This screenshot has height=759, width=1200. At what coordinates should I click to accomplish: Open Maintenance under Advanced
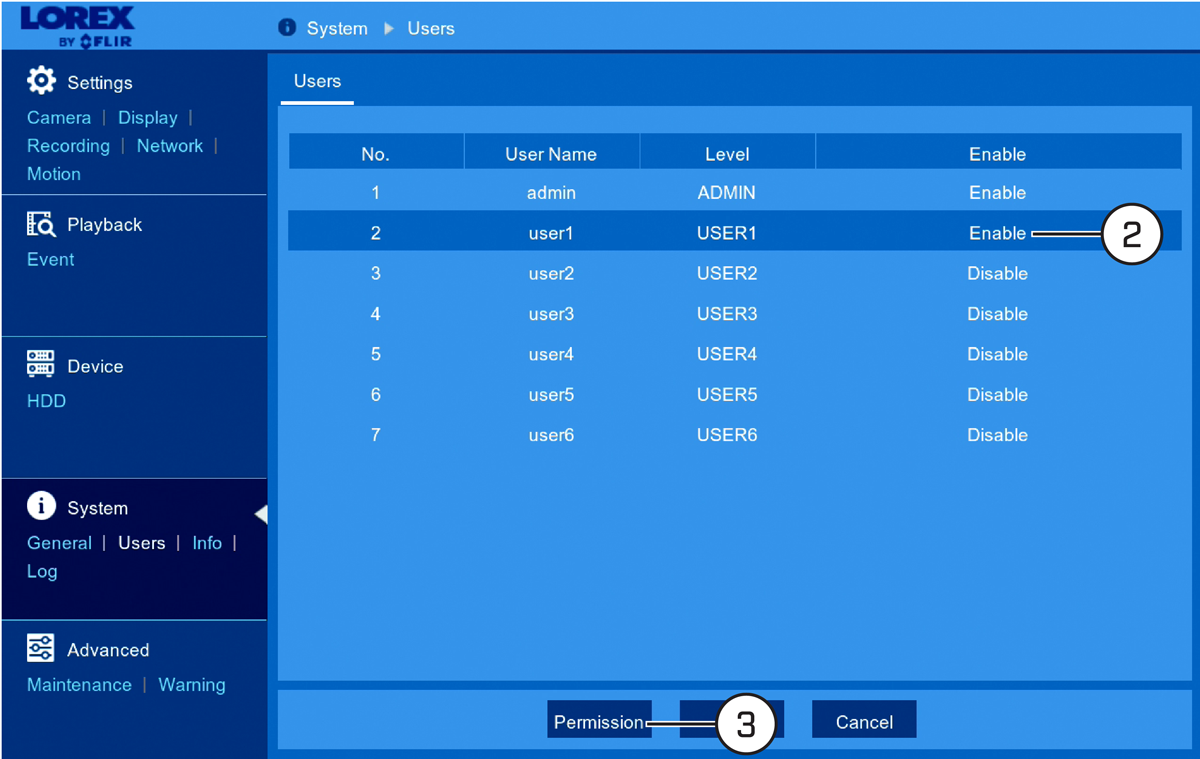click(x=79, y=685)
